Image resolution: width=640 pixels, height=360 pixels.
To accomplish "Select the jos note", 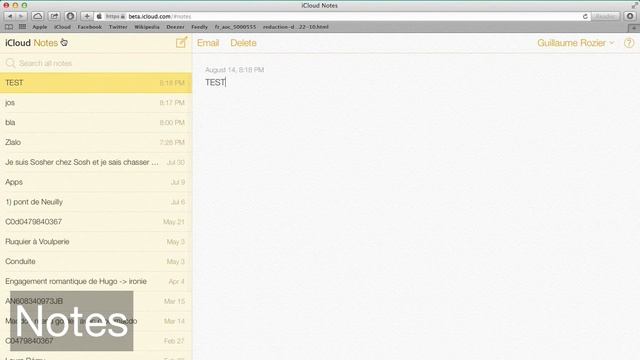I will coord(96,103).
